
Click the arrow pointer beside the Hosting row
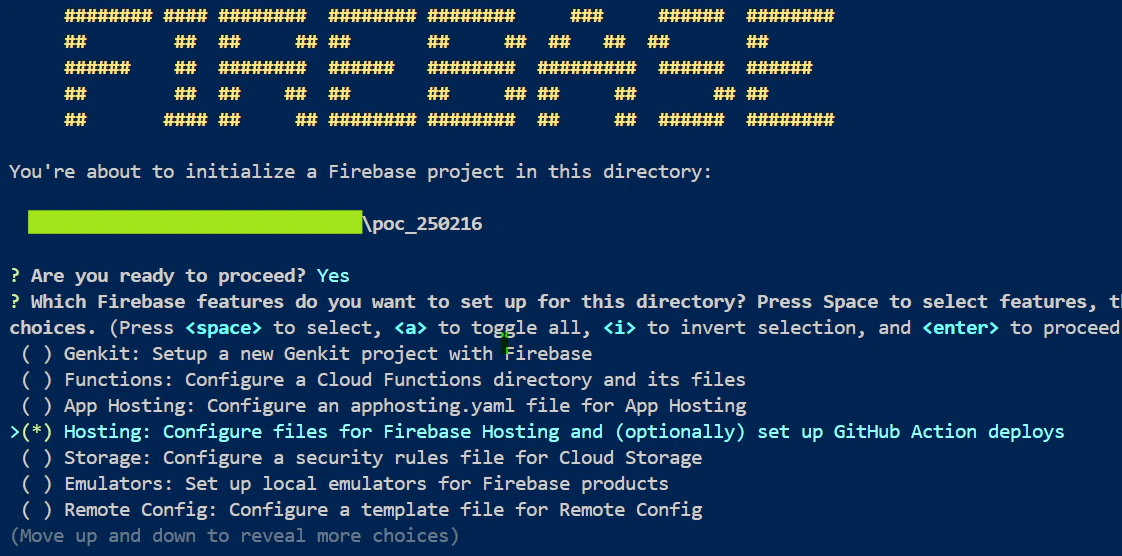pos(15,431)
